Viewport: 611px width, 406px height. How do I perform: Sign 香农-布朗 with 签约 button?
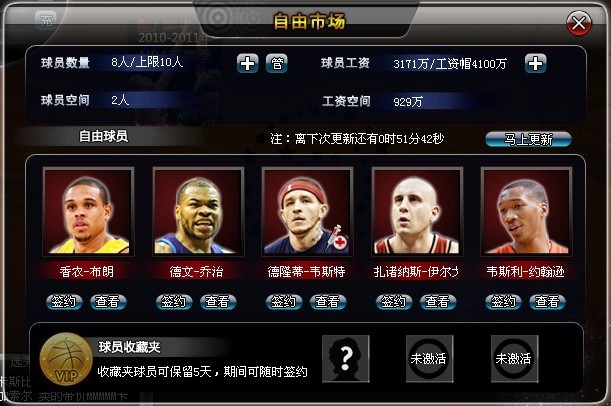(64, 302)
